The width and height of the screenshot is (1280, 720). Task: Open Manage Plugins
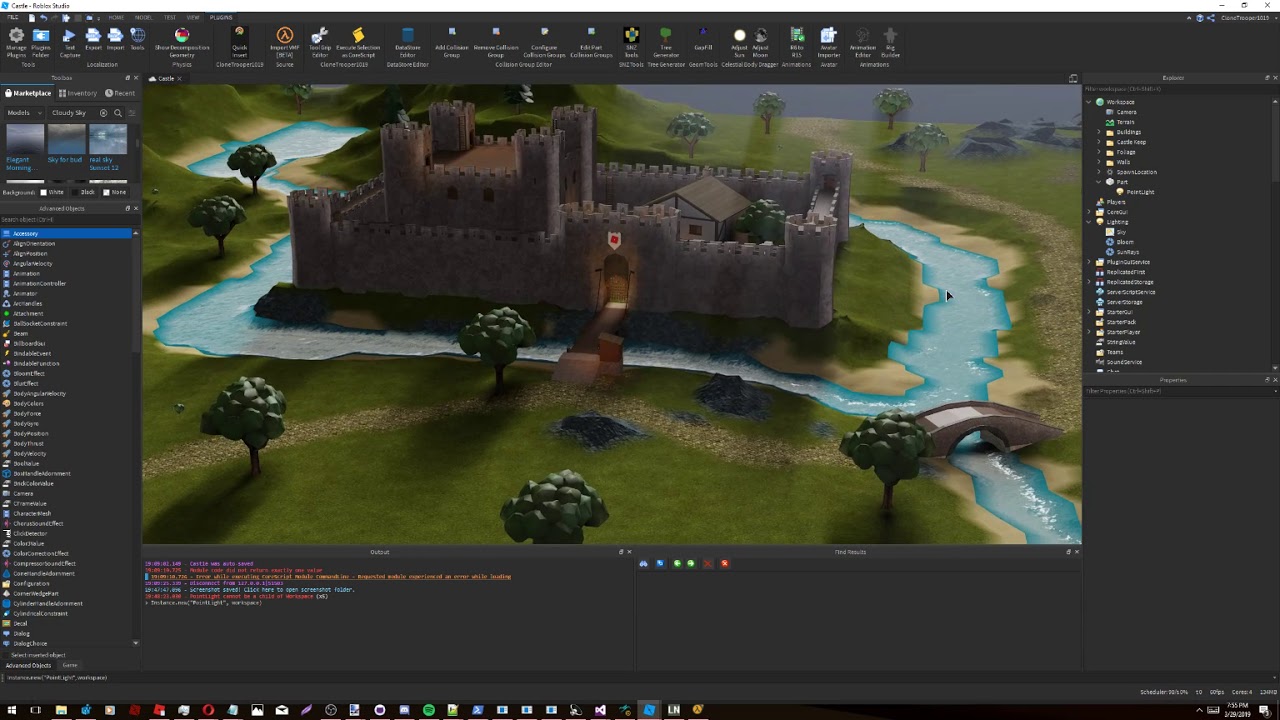[16, 42]
